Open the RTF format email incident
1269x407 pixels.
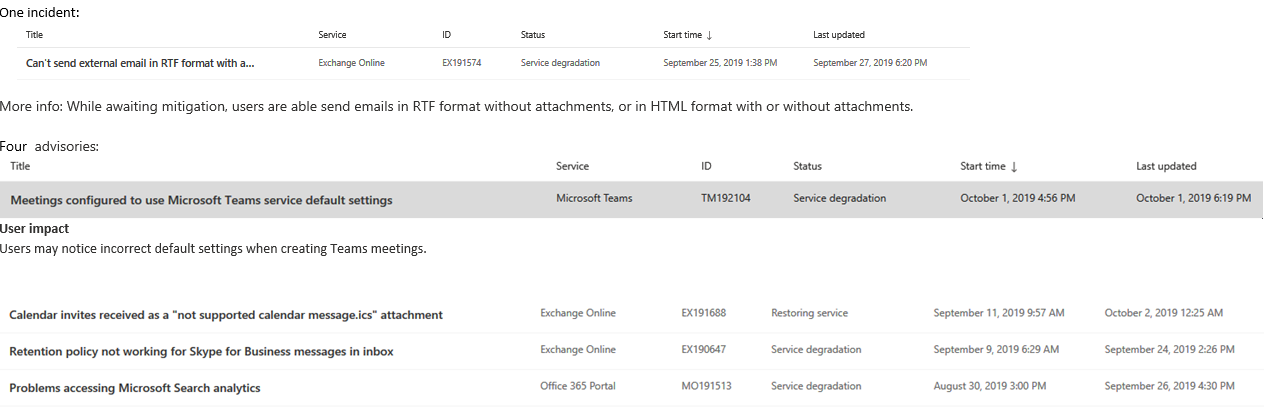(140, 63)
